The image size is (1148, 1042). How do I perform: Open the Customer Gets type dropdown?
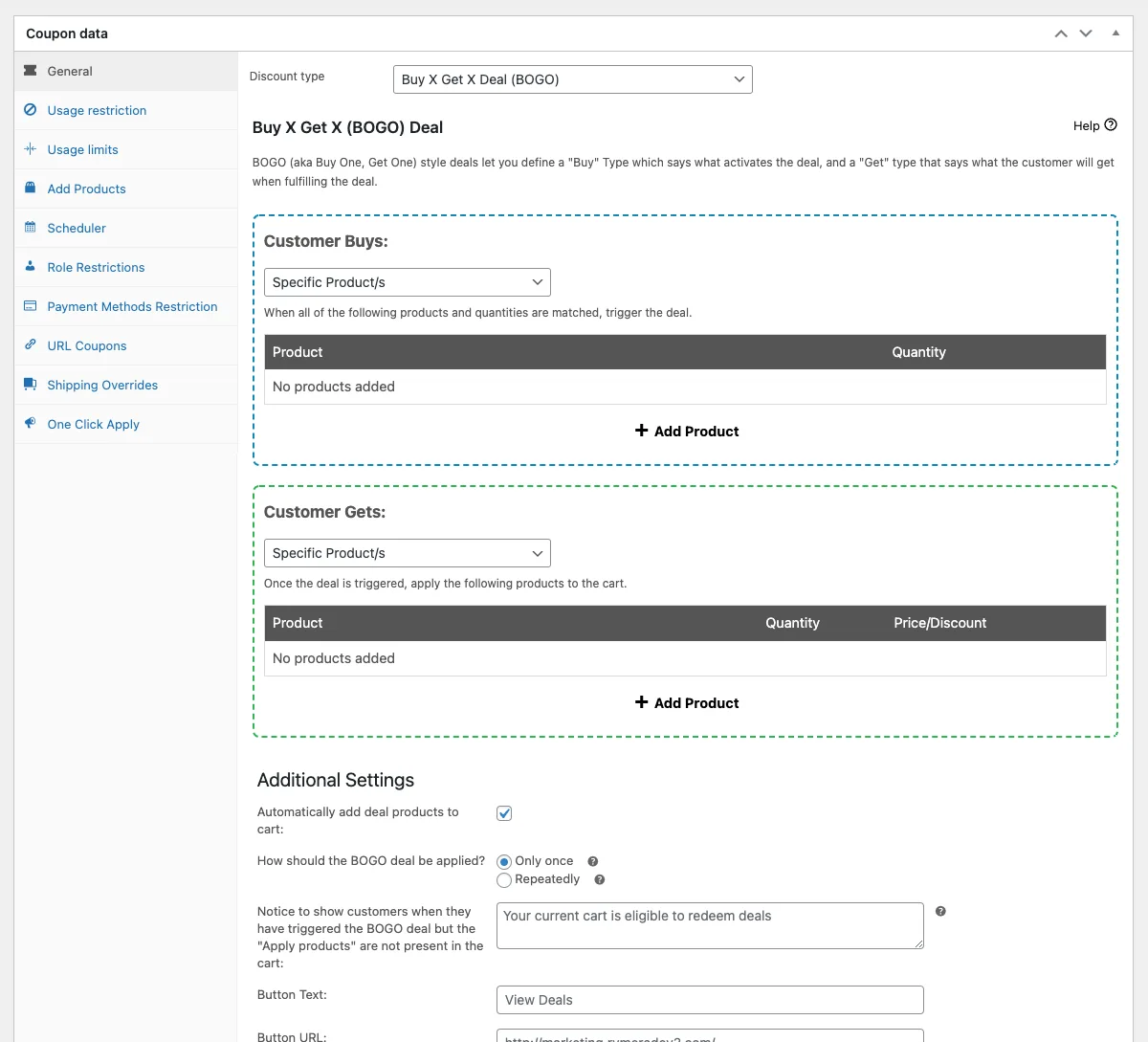tap(408, 553)
